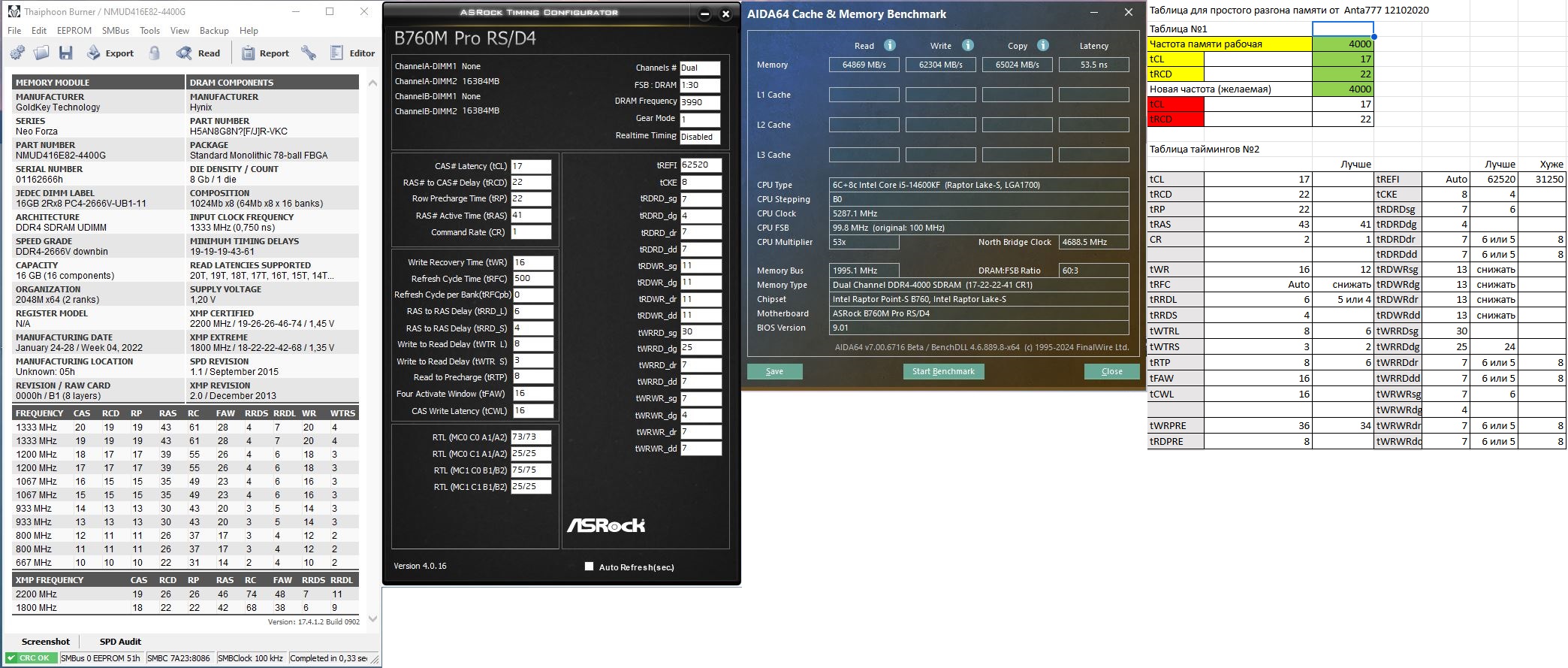Click the Read SPD toolbar button
This screenshot has height=668, width=1568.
[x=198, y=53]
